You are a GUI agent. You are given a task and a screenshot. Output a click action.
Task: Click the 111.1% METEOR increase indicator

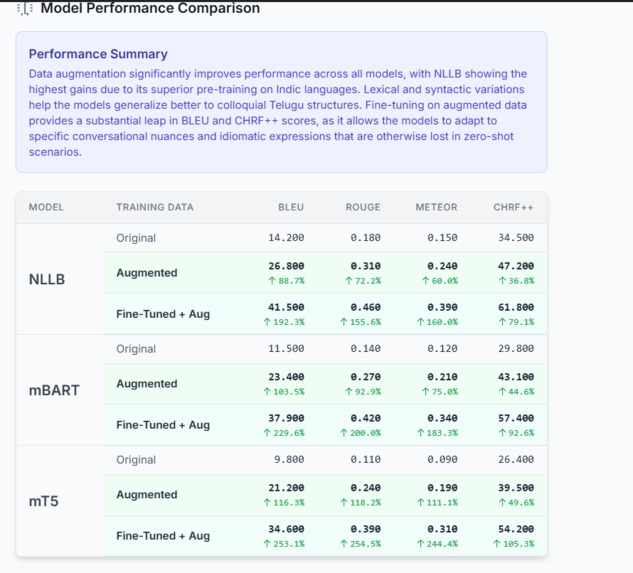pos(437,503)
